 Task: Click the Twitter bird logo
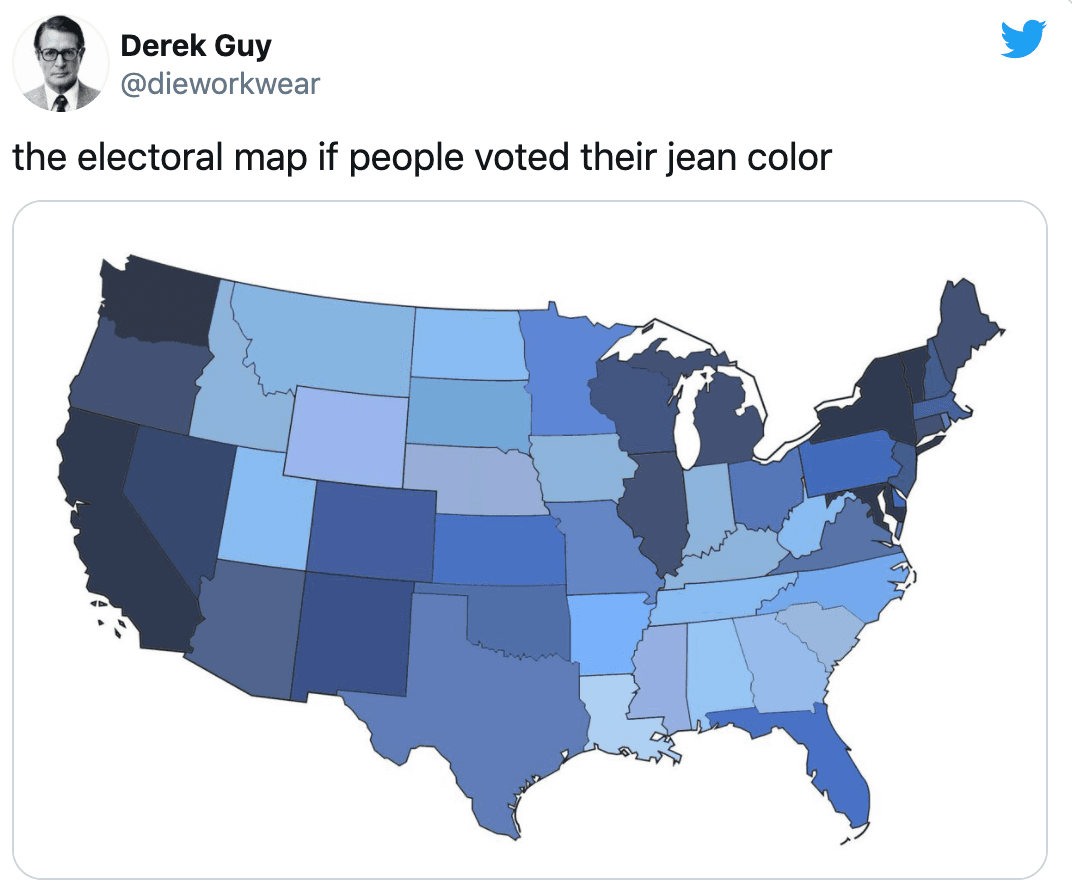click(1023, 39)
